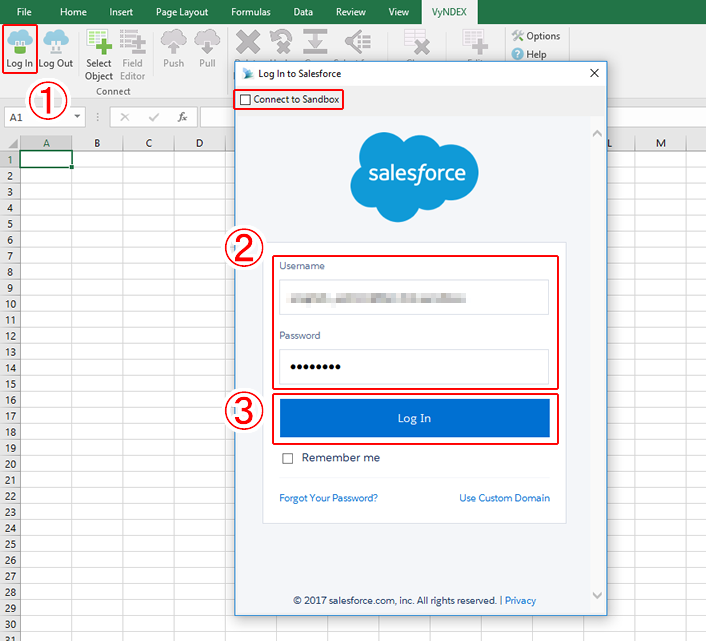Screen dimensions: 706x641
Task: Select column M header
Action: pos(661,143)
